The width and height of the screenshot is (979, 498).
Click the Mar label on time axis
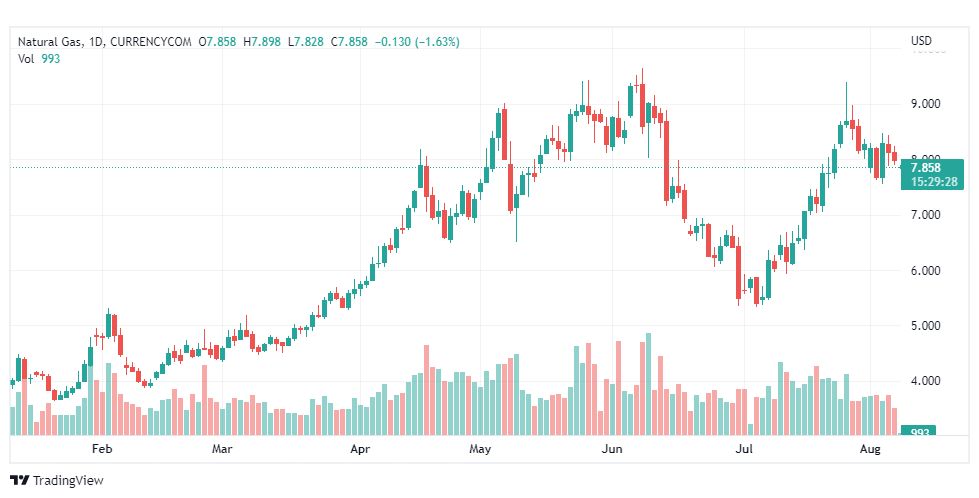pyautogui.click(x=222, y=449)
